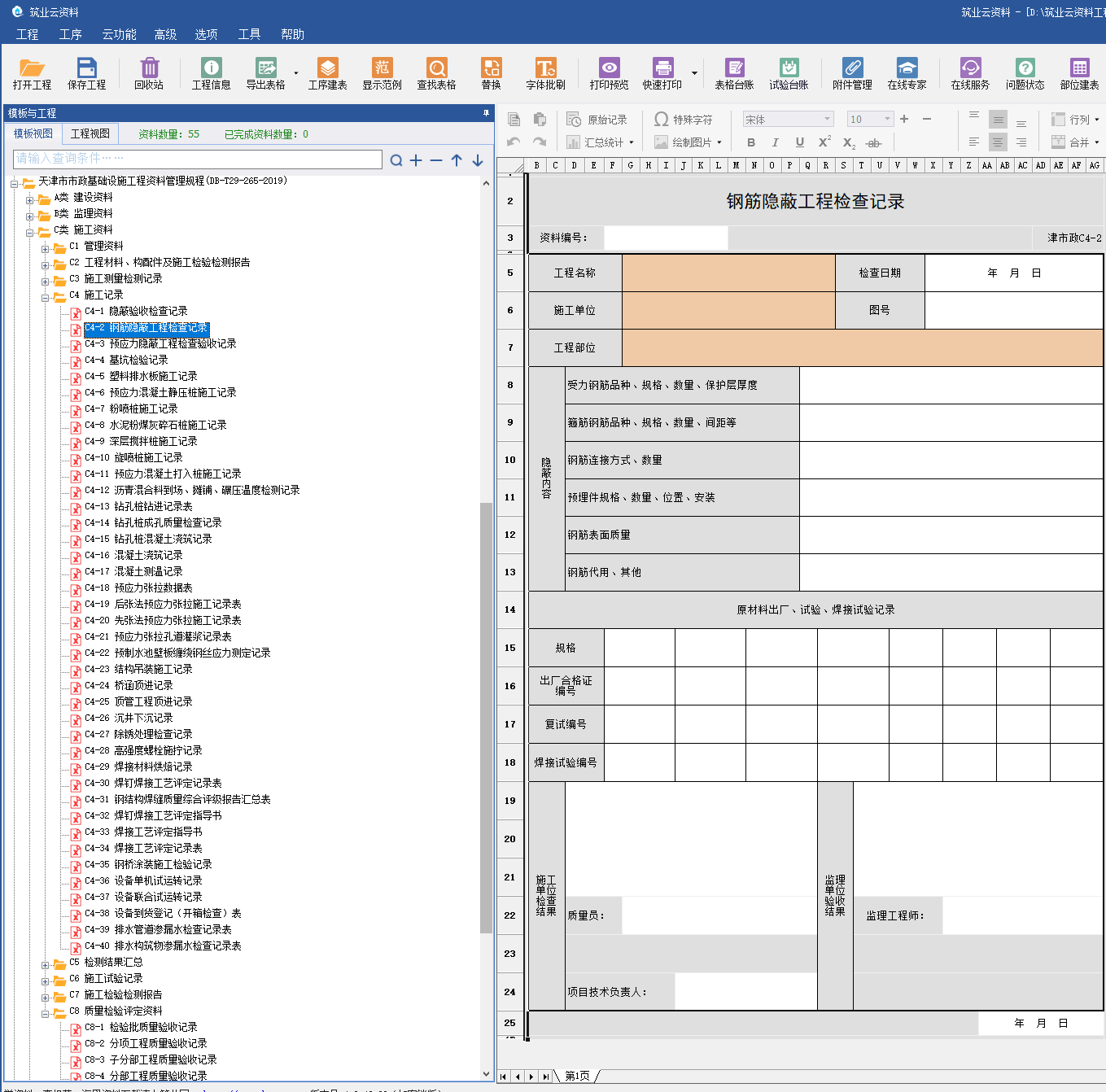This screenshot has width=1106, height=1092.
Task: Select C8-1 检验批质量验收记录 in tree
Action: [x=141, y=1027]
